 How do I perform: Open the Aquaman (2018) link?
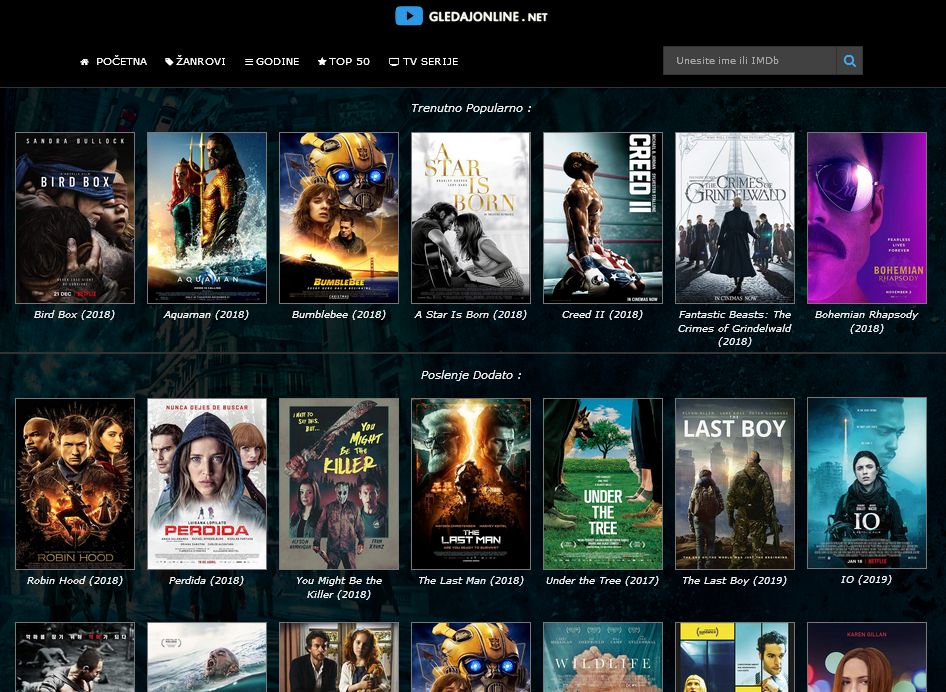[206, 313]
